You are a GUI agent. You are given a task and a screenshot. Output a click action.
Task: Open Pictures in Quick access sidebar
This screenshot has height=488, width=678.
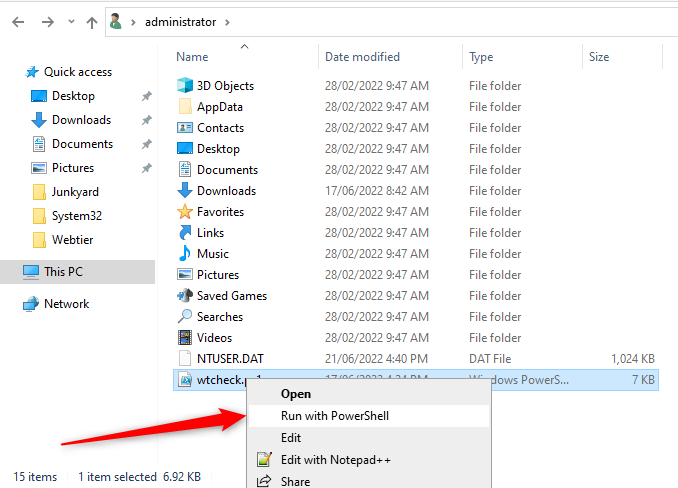click(73, 168)
